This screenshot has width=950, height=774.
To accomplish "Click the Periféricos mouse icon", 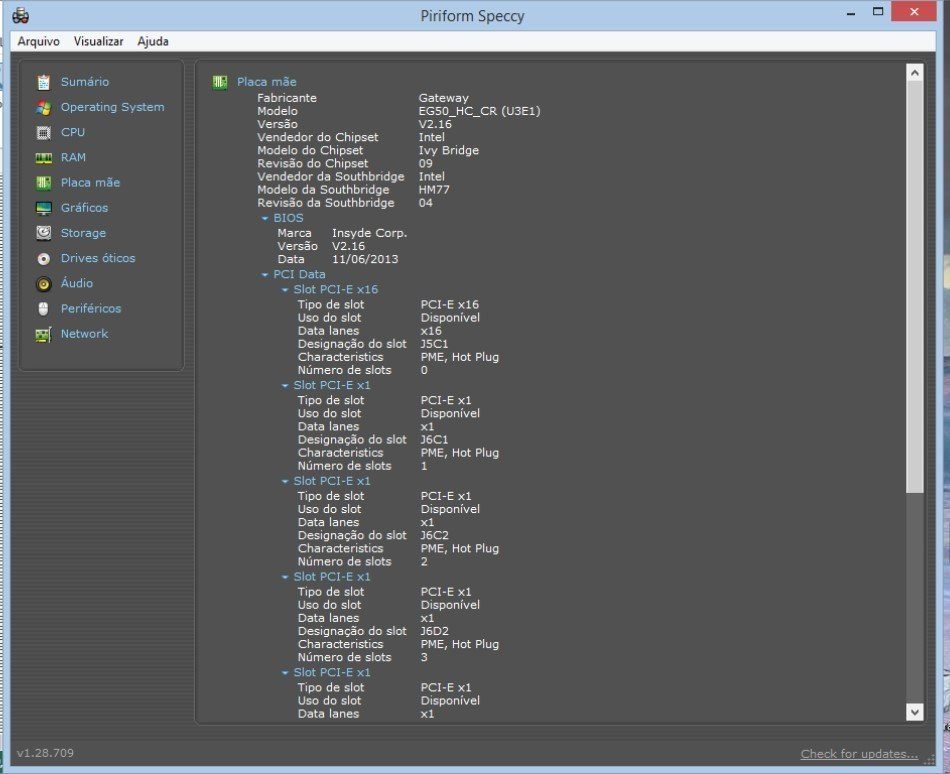I will point(44,309).
